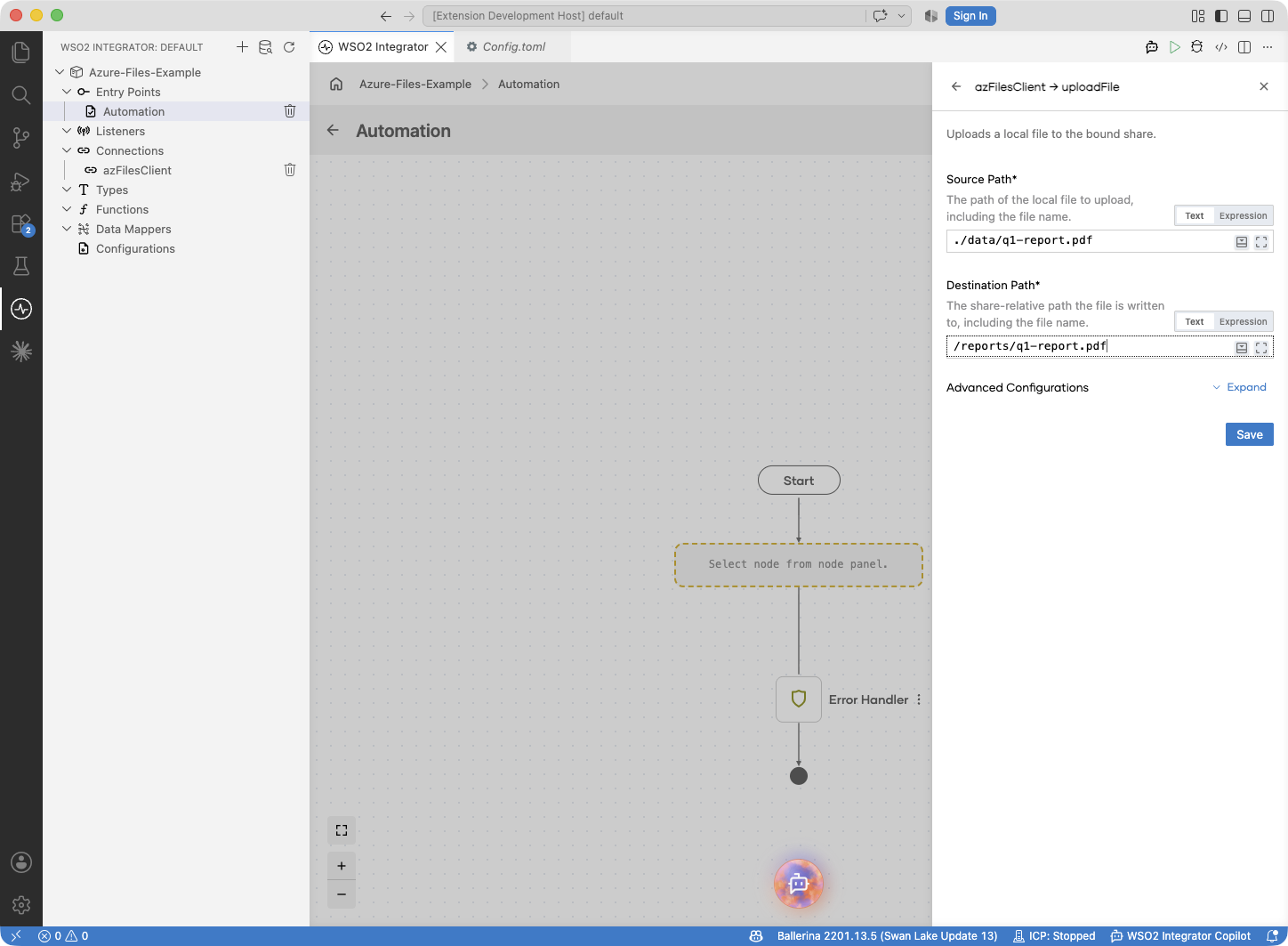The height and width of the screenshot is (946, 1288).
Task: Expand Types section
Action: 67,190
